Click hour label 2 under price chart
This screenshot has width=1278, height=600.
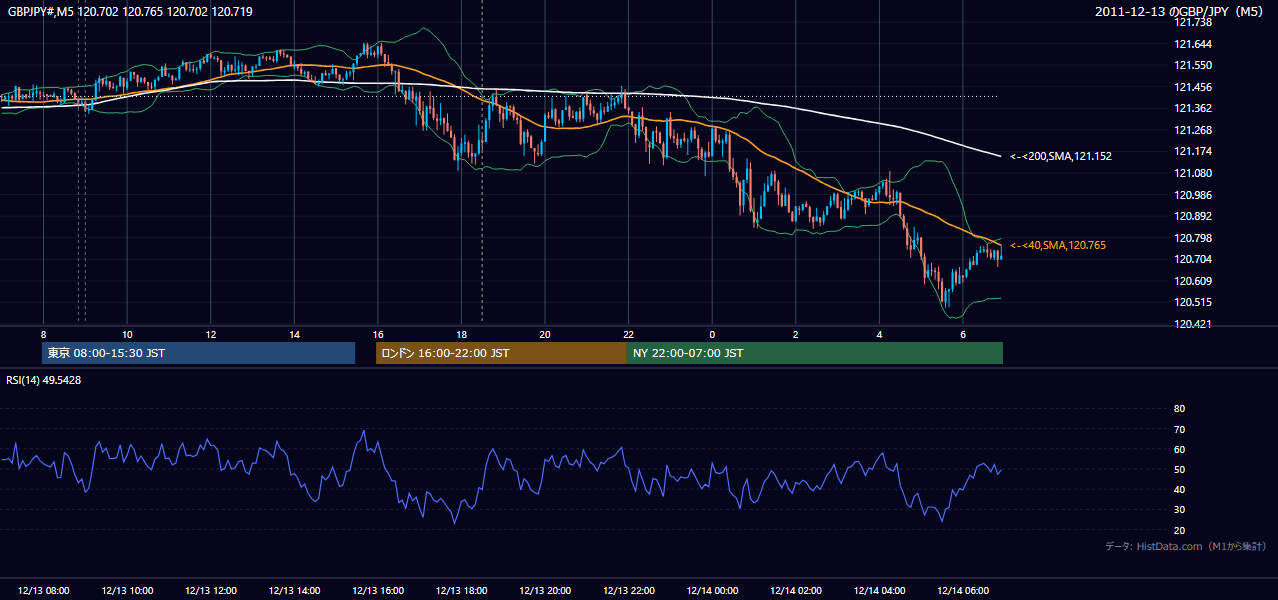click(x=795, y=334)
